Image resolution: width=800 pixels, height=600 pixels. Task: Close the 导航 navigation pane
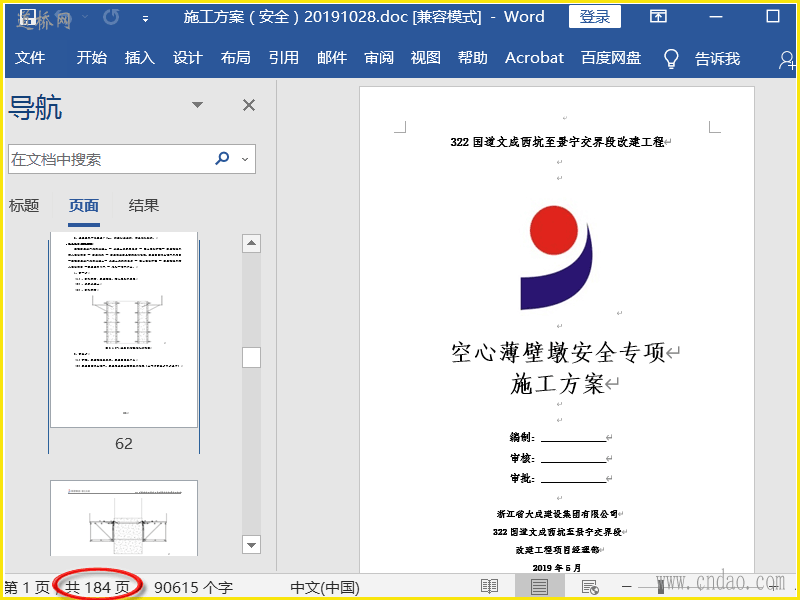click(x=249, y=105)
